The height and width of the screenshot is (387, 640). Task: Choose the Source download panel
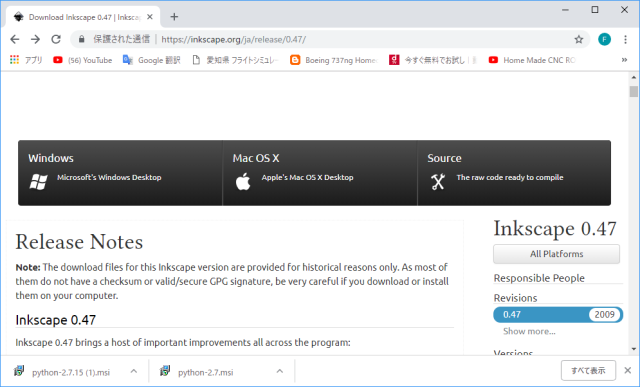point(514,173)
